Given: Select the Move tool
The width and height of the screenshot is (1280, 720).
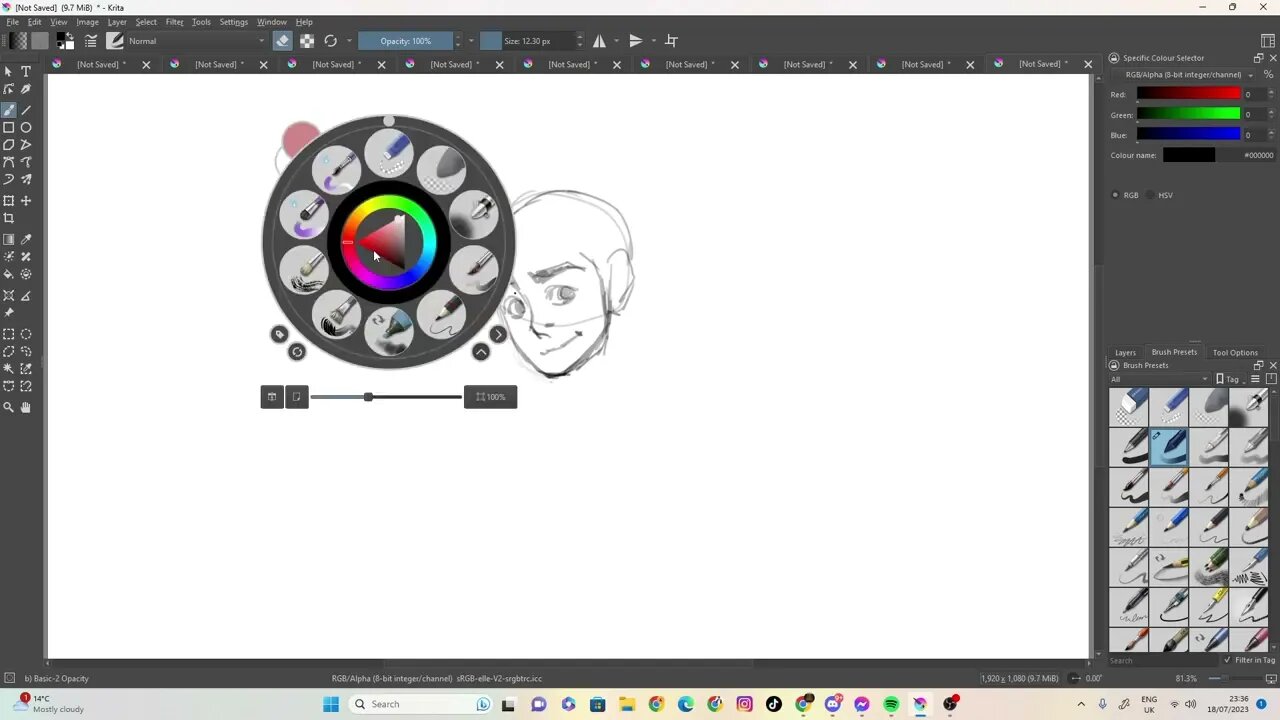Looking at the screenshot, I should coord(26,201).
